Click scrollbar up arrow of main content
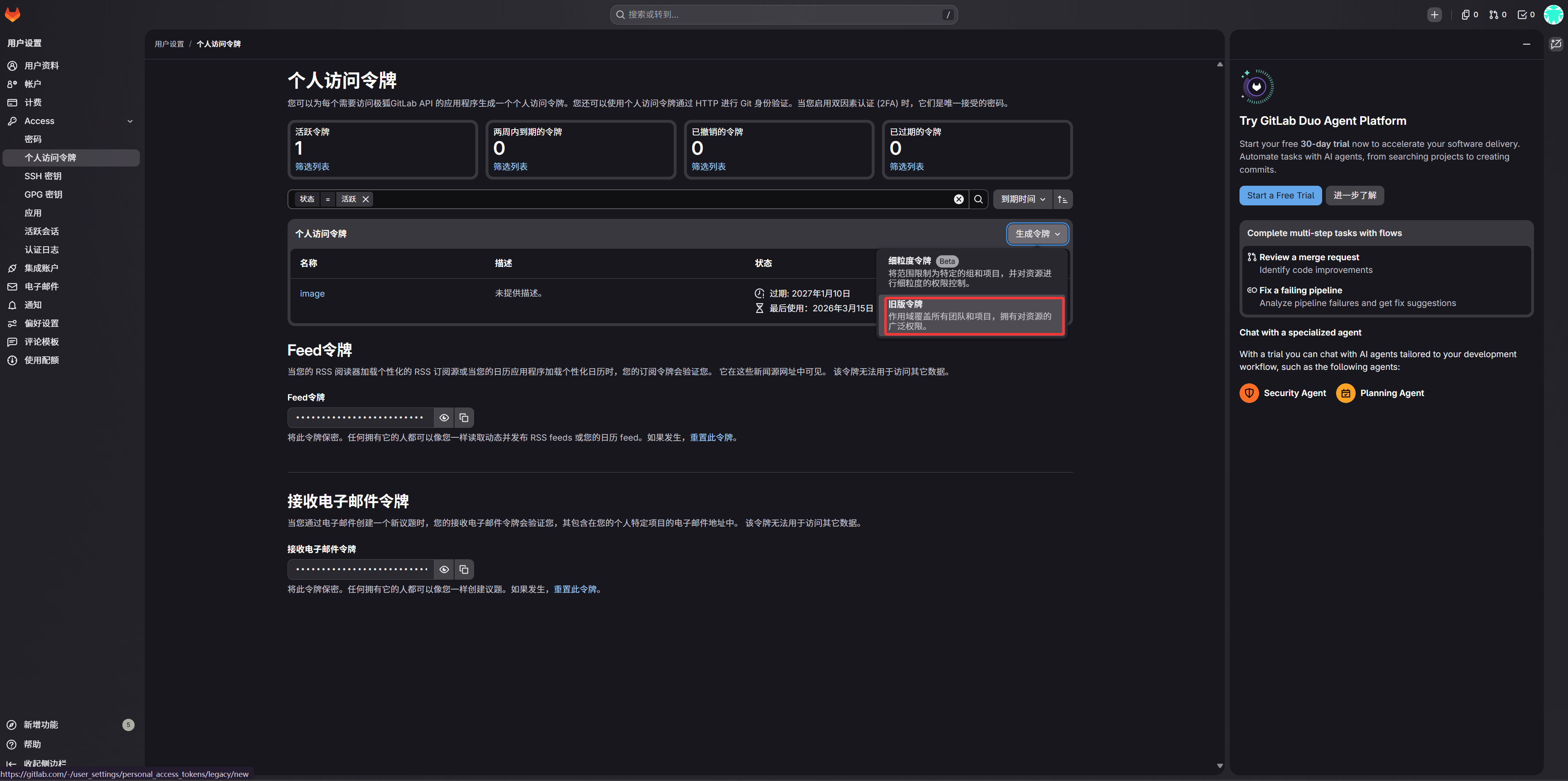The height and width of the screenshot is (781, 1568). (1219, 64)
